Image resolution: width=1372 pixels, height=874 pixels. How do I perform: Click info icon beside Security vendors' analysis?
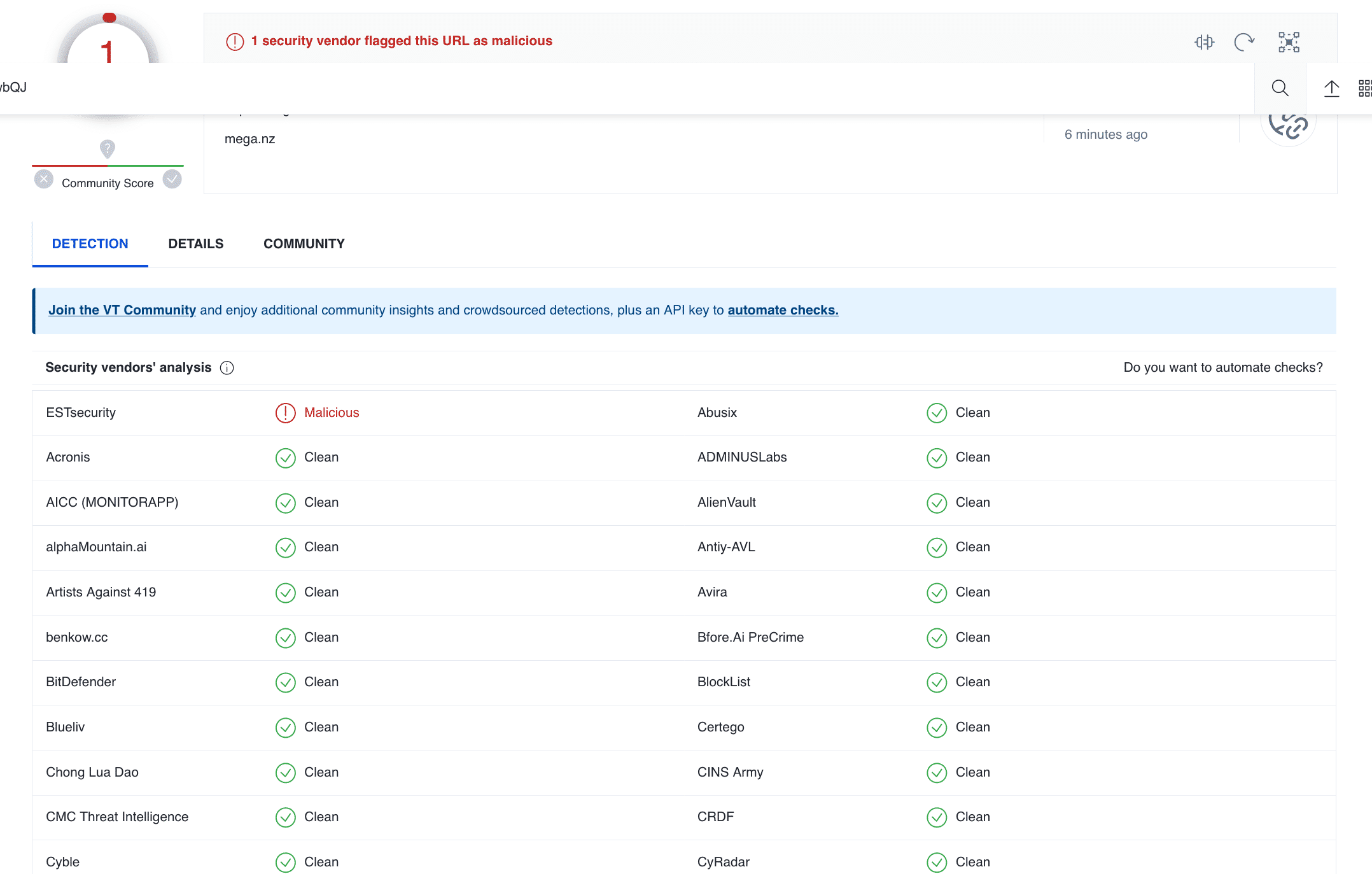coord(227,368)
